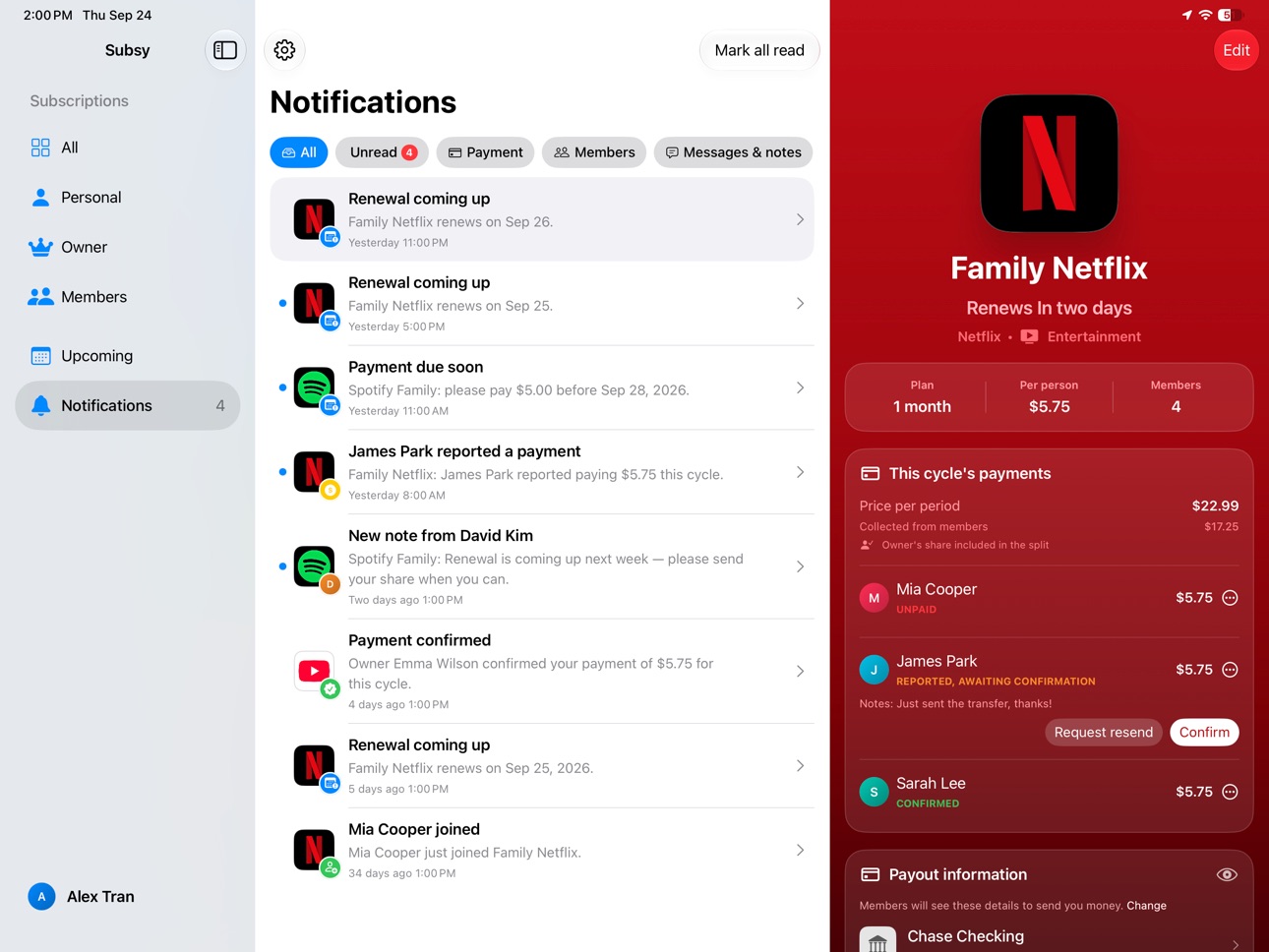Select Notifications bell in sidebar
Image resolution: width=1269 pixels, height=952 pixels.
[x=128, y=405]
